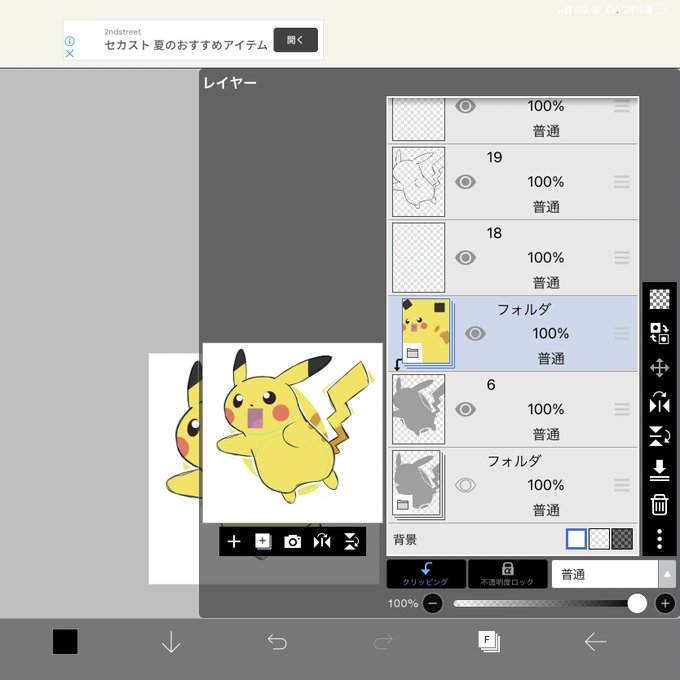Tap the ad info circle icon
The height and width of the screenshot is (680, 680).
(x=69, y=41)
